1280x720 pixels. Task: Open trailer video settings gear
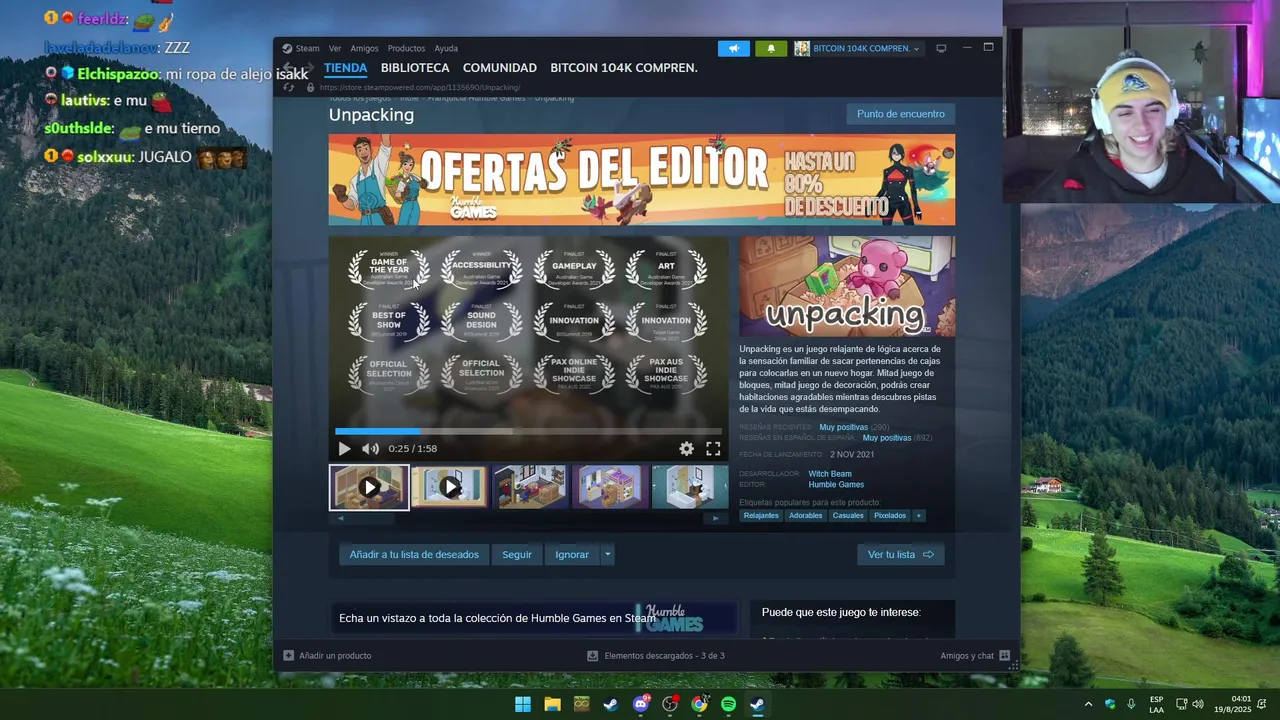click(x=687, y=449)
